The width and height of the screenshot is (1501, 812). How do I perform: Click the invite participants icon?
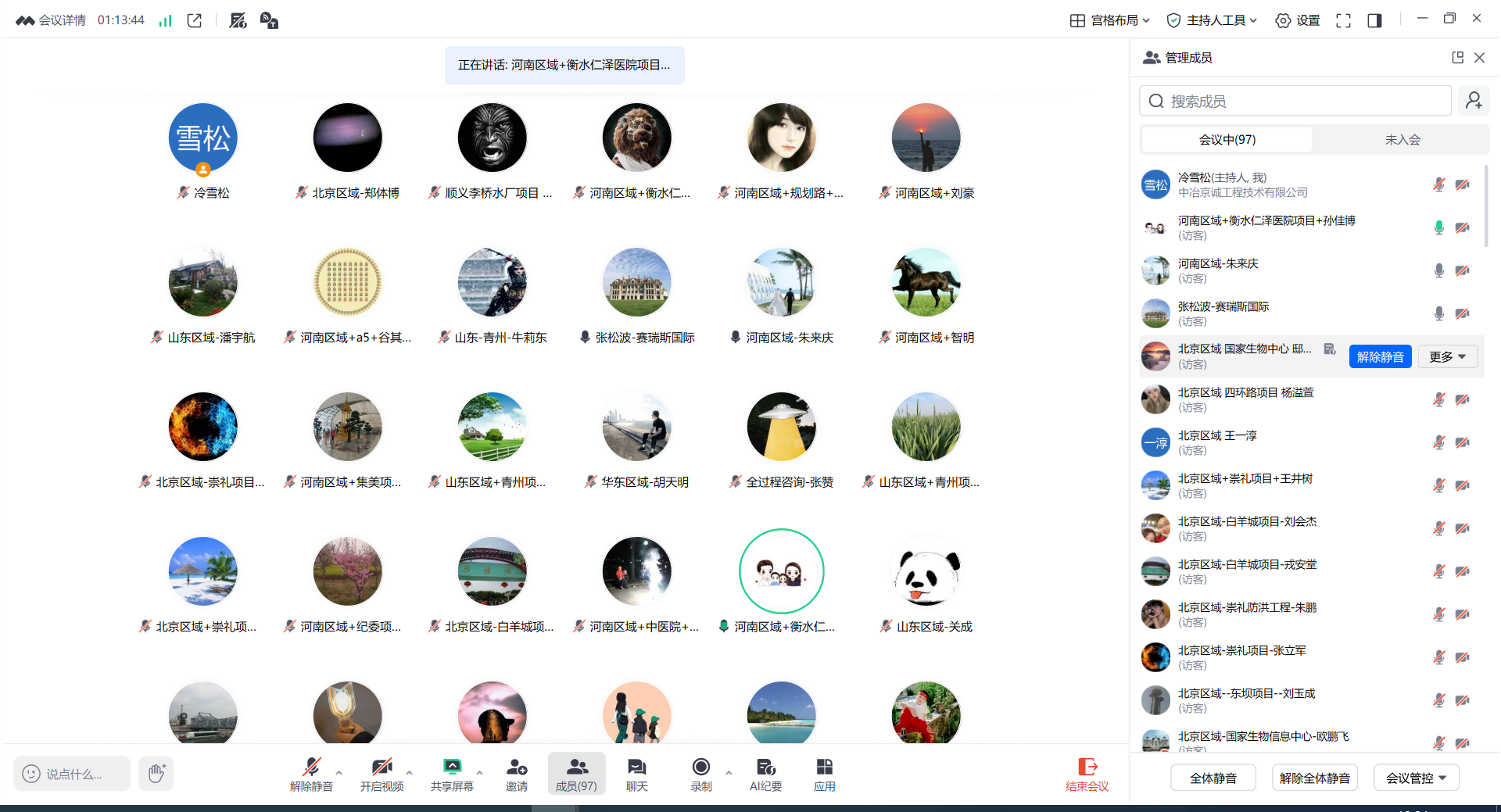click(x=516, y=774)
